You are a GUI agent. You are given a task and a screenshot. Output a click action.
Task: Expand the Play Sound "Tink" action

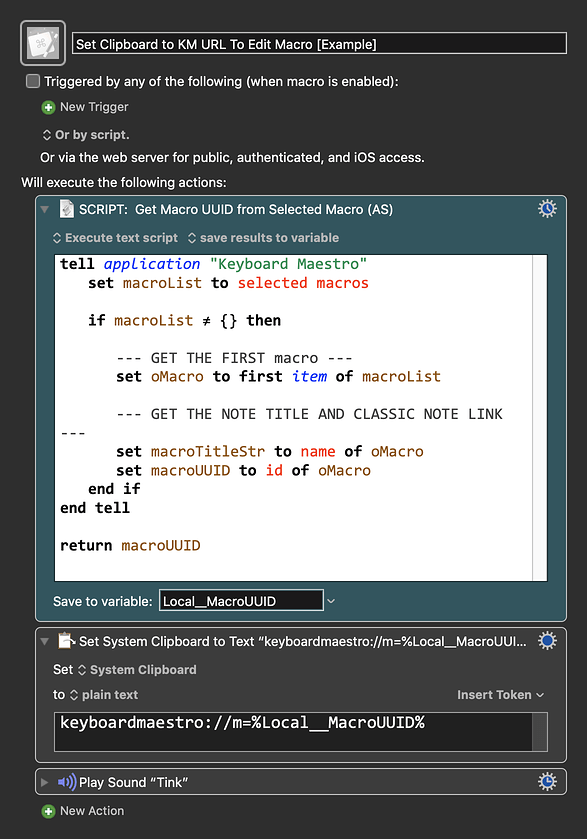(45, 782)
